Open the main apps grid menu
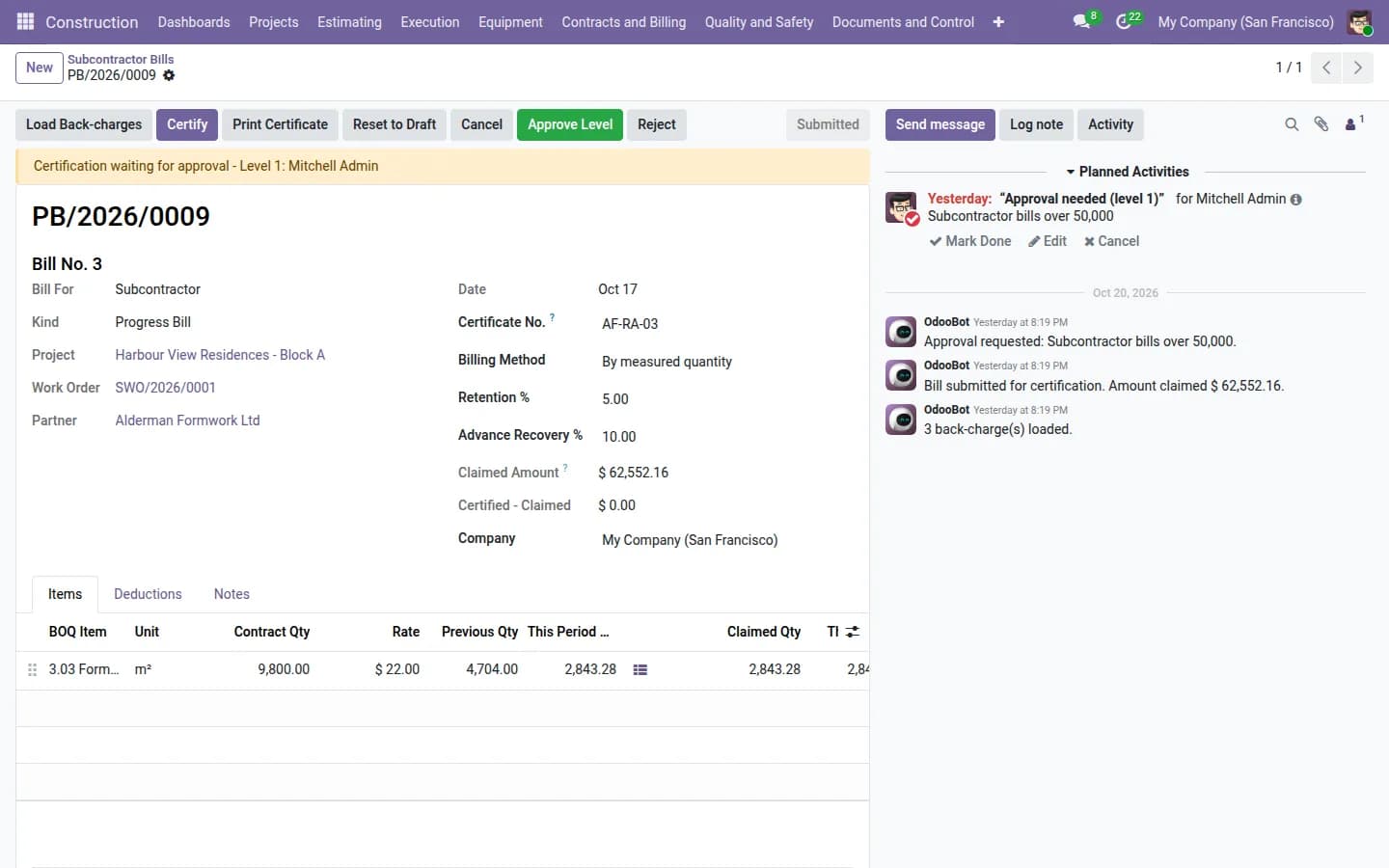1389x868 pixels. (26, 21)
